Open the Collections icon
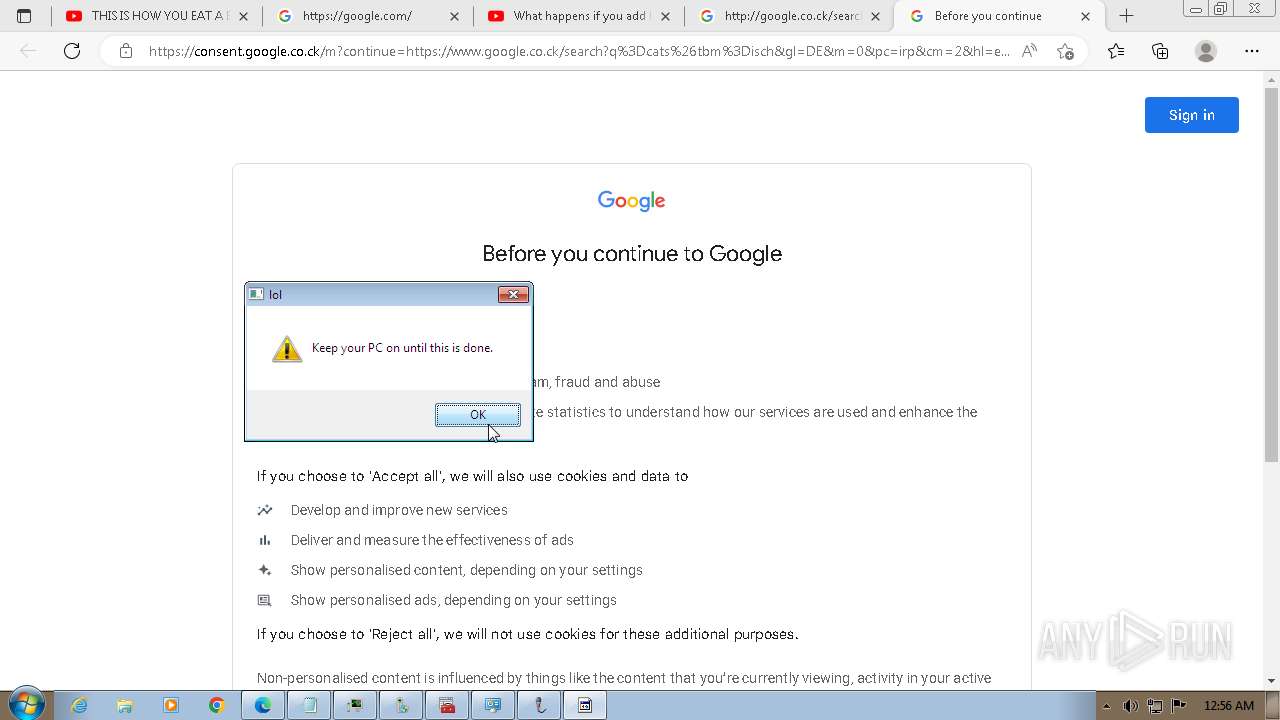1280x720 pixels. [x=1160, y=51]
